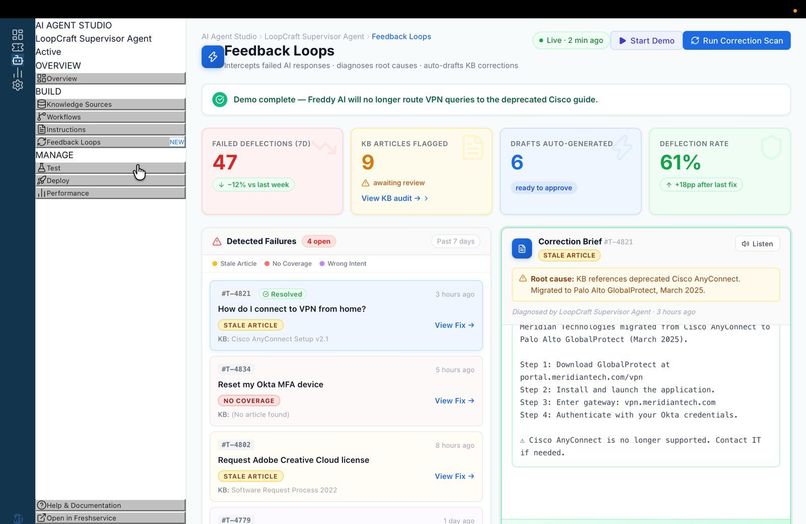This screenshot has width=806, height=524.
Task: Click View Fix on Adobe Creative Cloud ticket
Action: point(454,476)
